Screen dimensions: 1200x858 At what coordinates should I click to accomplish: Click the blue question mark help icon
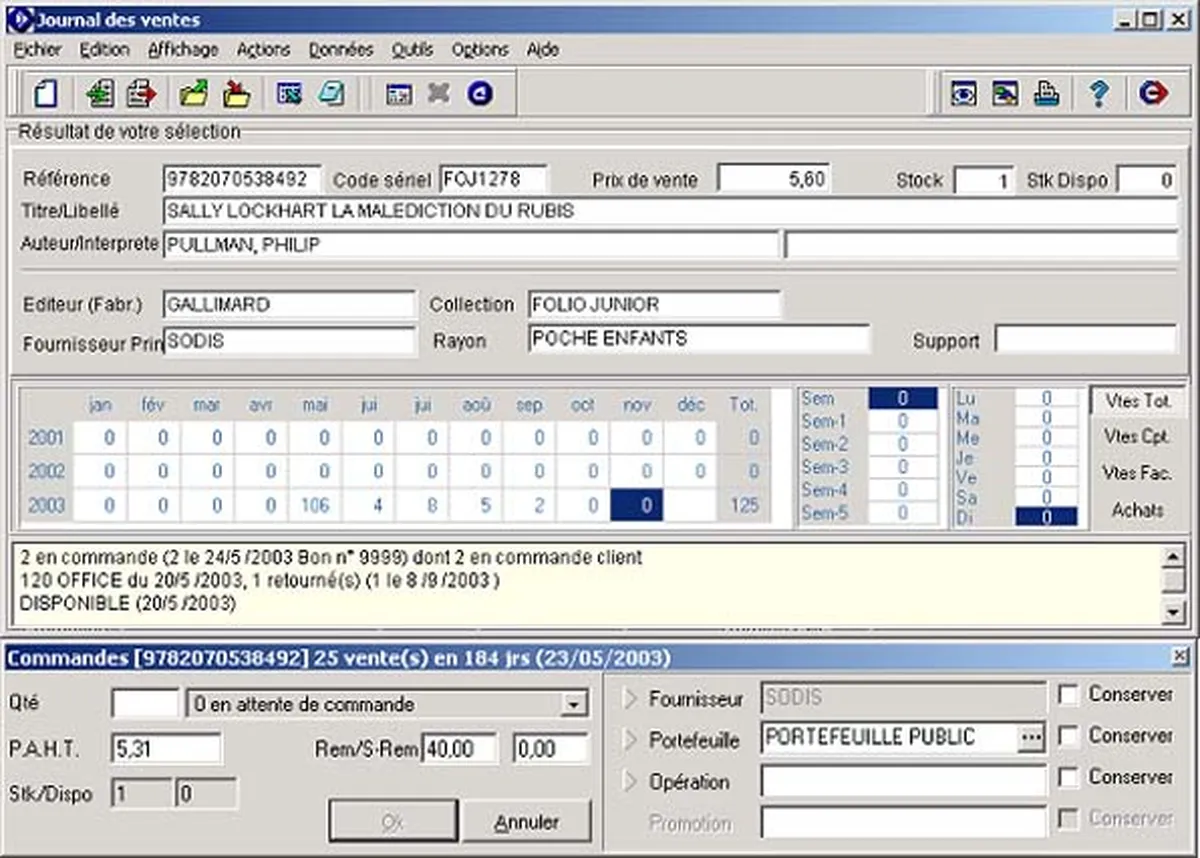[1099, 94]
